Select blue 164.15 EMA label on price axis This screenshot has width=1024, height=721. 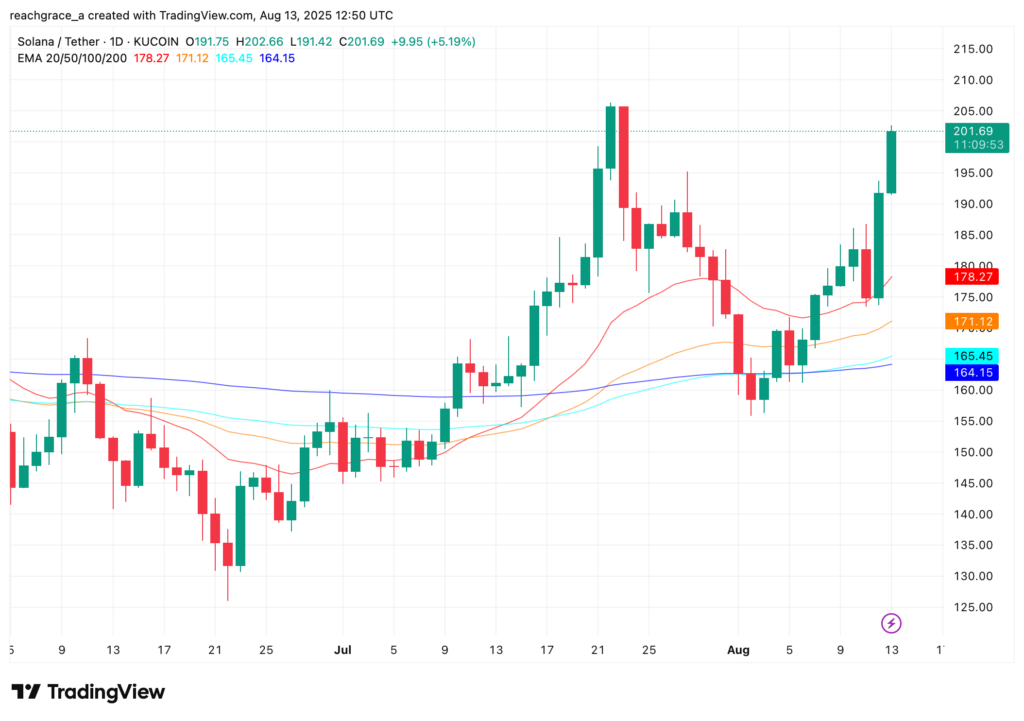(973, 372)
